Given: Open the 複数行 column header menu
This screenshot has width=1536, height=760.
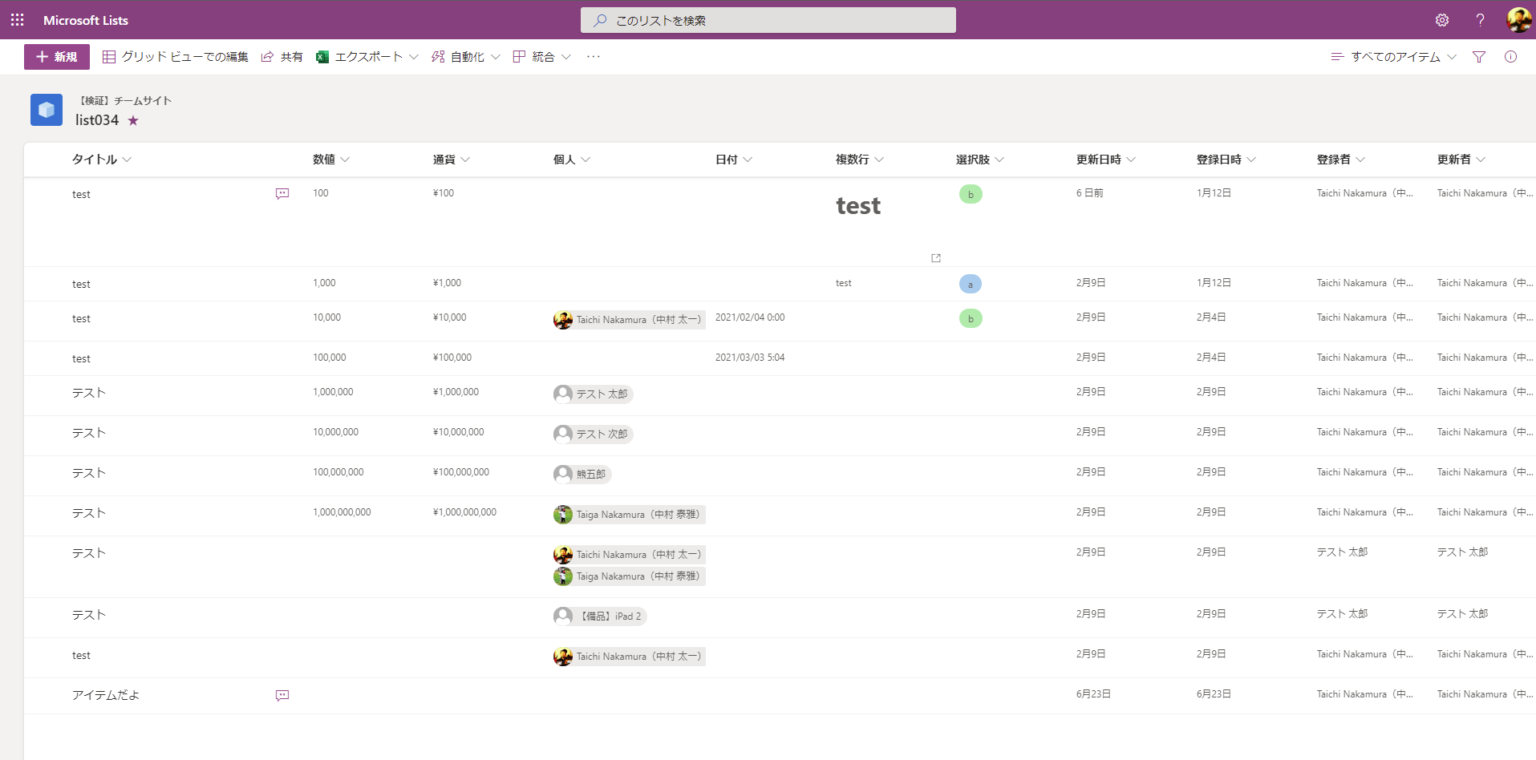Looking at the screenshot, I should click(x=860, y=160).
